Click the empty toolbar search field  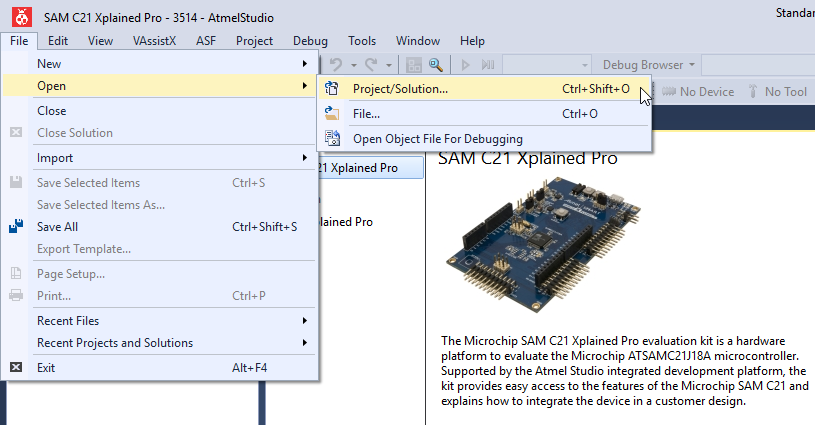758,65
